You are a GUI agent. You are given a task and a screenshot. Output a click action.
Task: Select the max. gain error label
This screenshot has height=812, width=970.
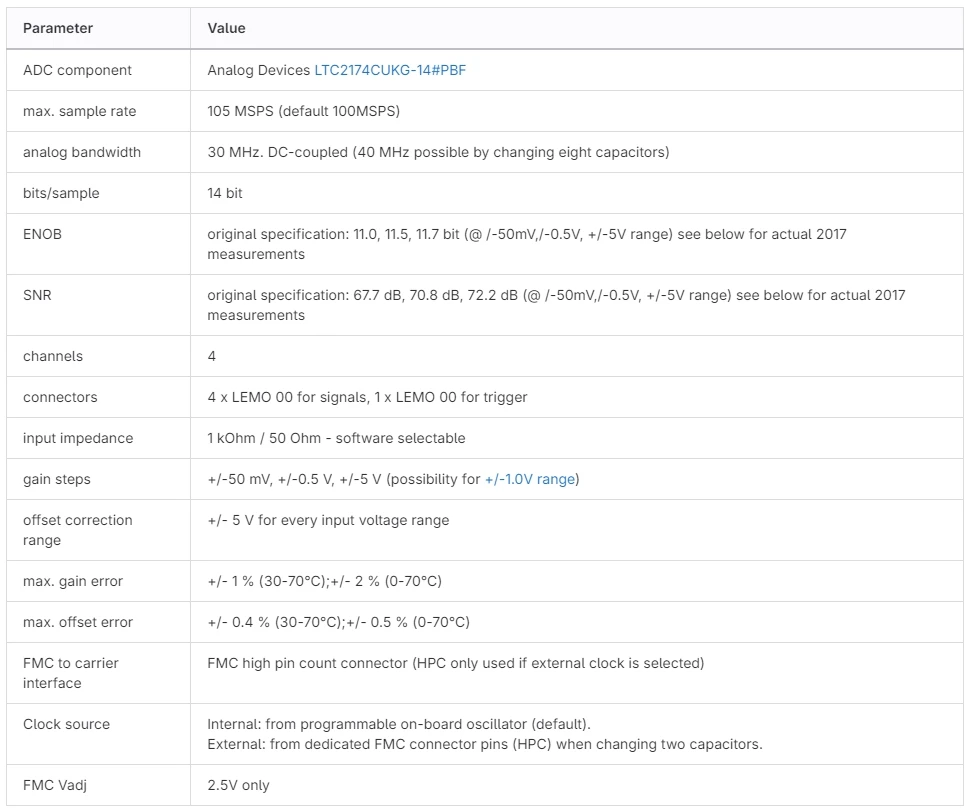pos(73,581)
